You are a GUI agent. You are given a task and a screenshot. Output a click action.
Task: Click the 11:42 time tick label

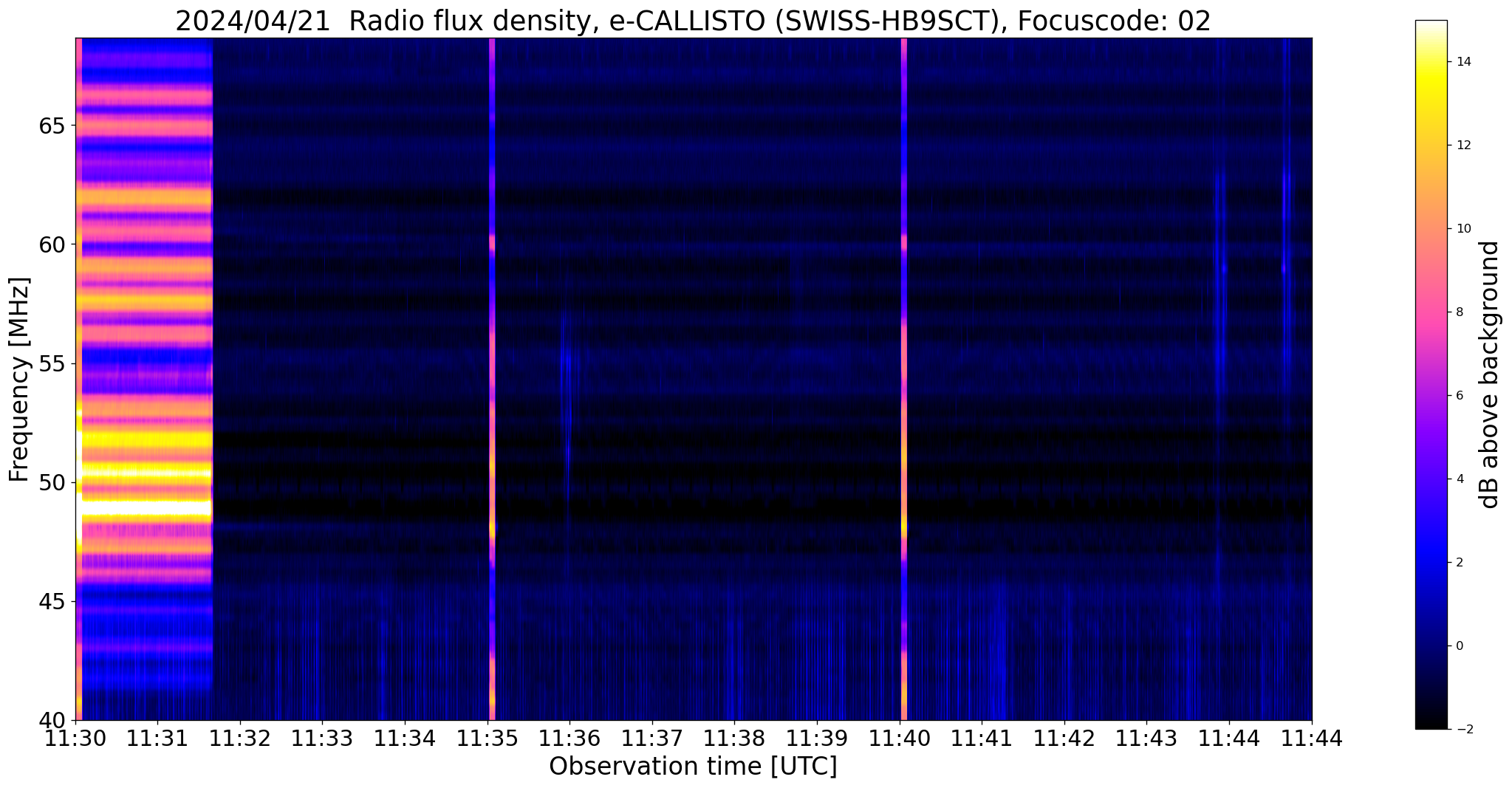point(1064,738)
